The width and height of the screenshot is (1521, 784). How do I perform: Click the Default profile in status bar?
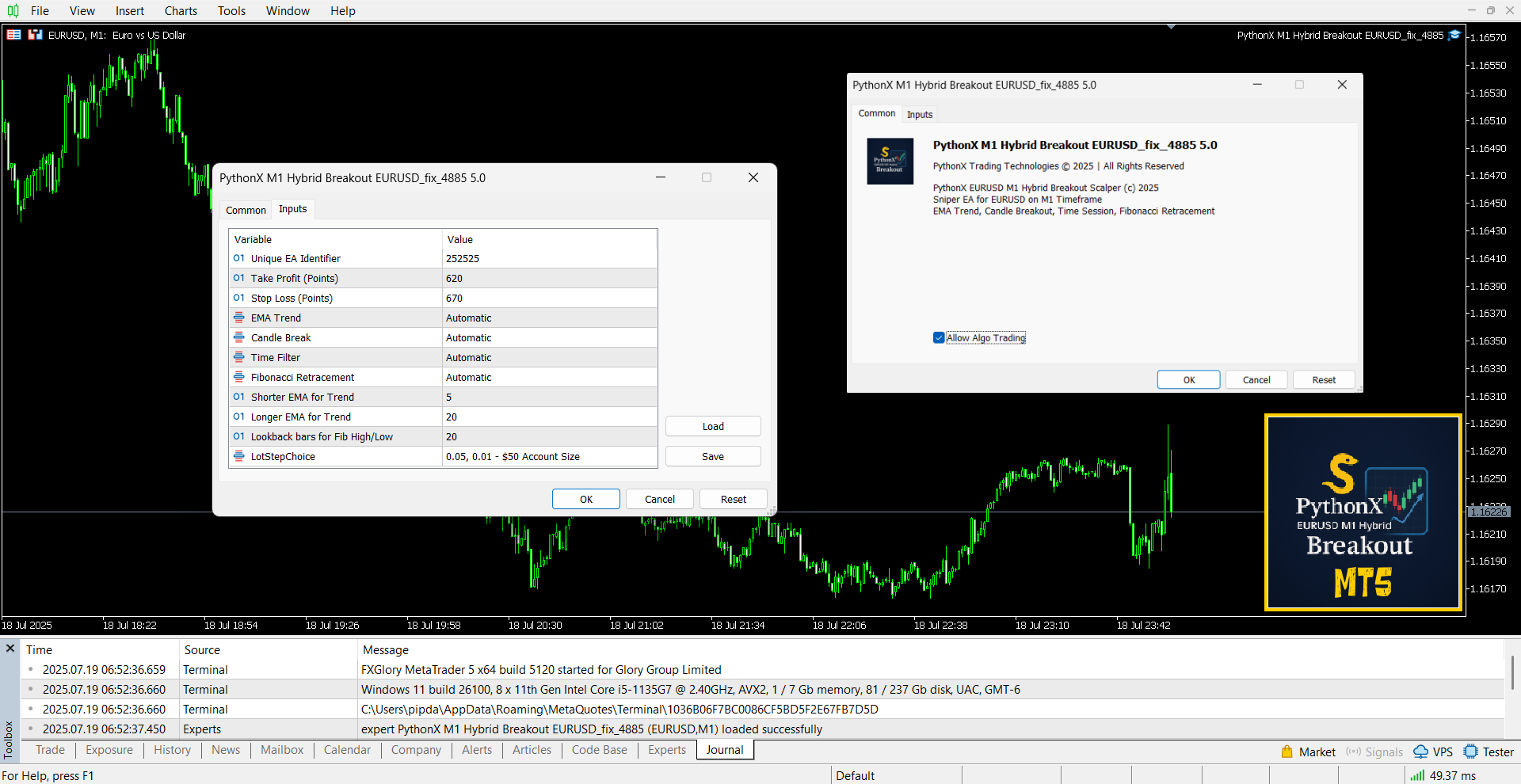point(856,776)
